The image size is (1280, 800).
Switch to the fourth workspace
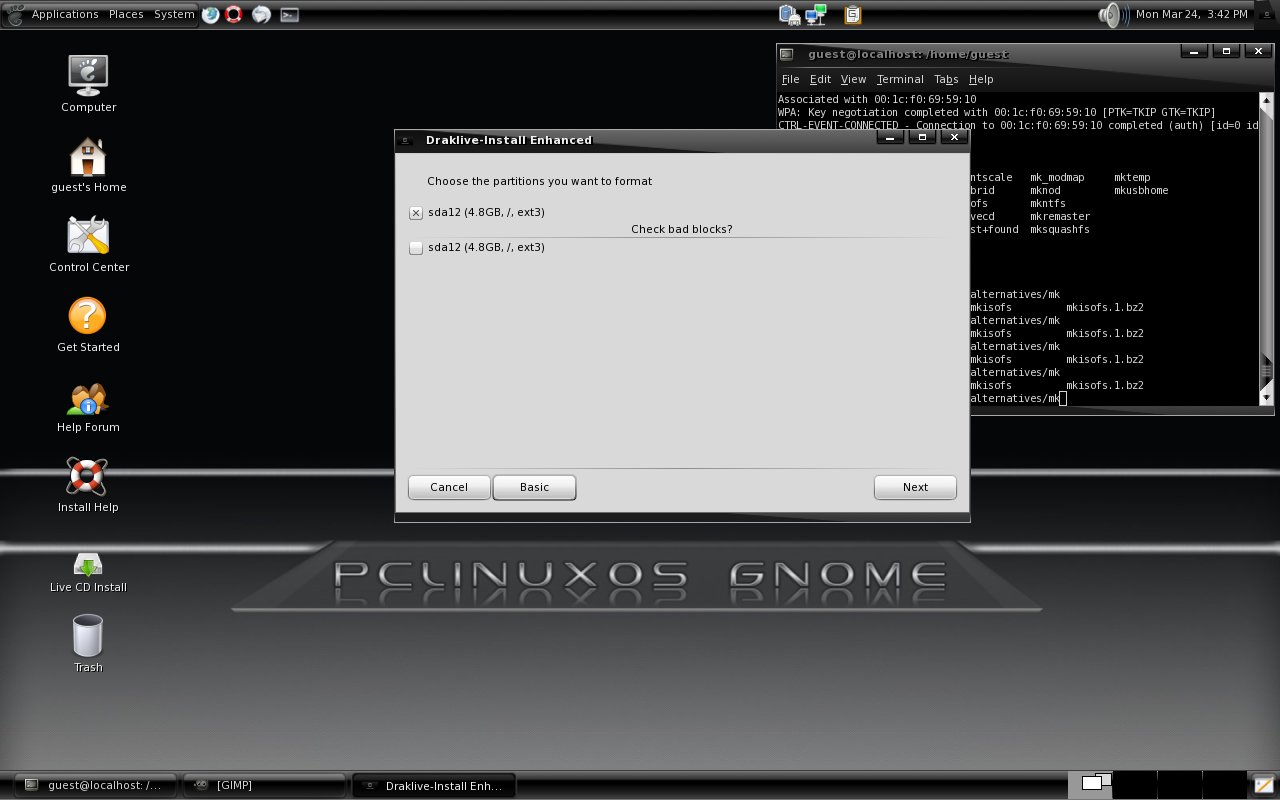click(x=1224, y=785)
